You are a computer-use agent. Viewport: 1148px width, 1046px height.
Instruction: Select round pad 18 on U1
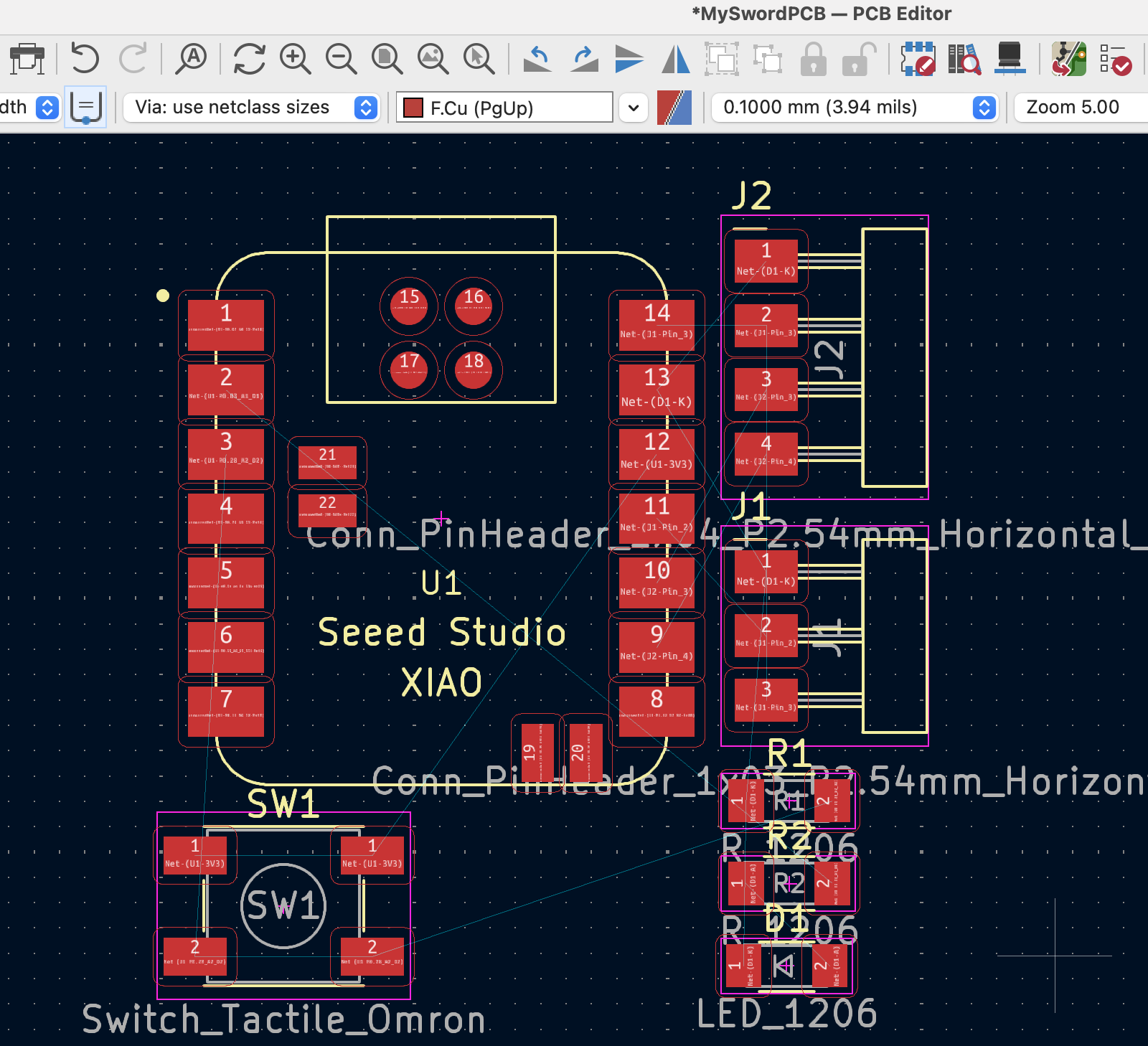point(474,371)
